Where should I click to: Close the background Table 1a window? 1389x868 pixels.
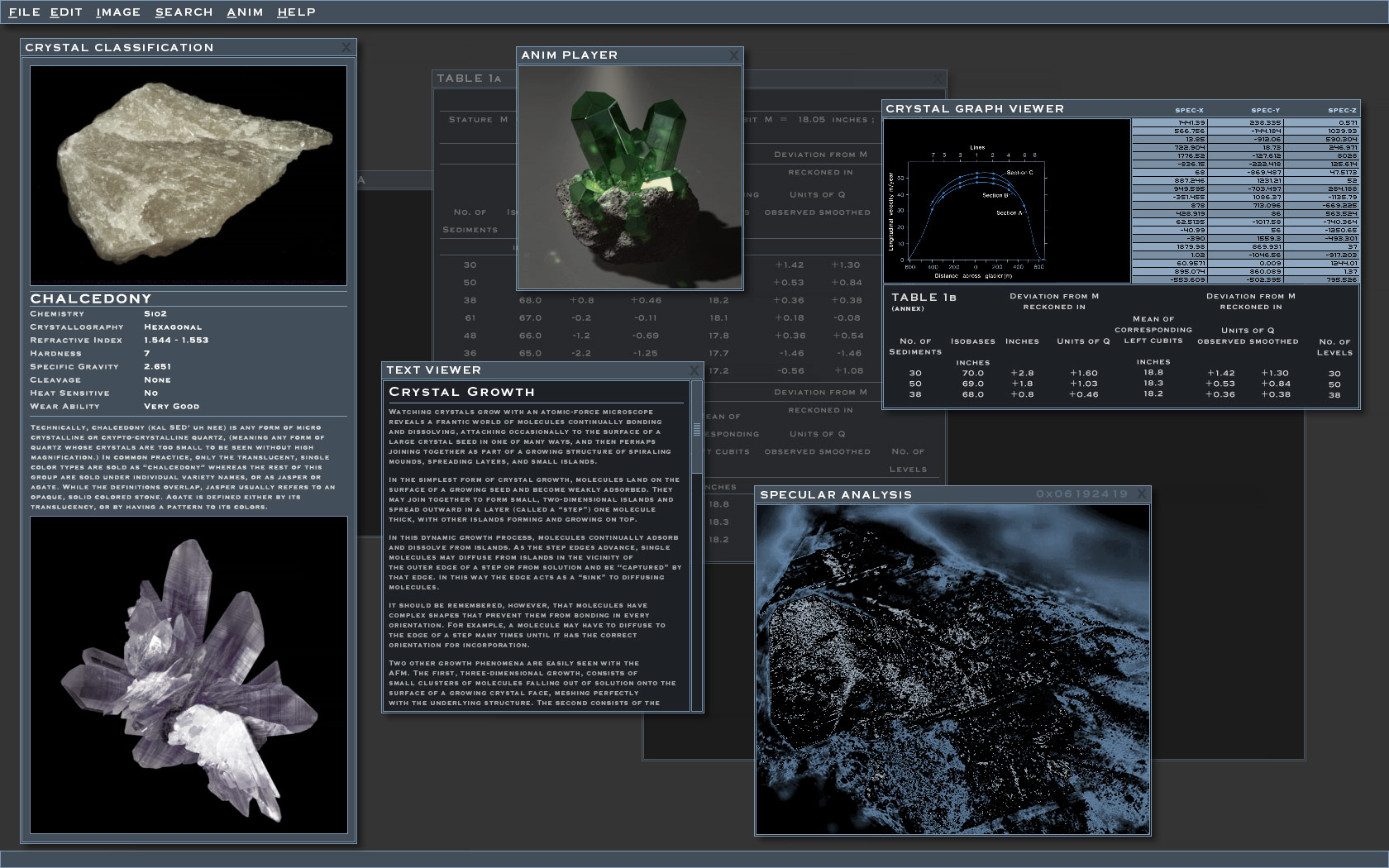click(937, 79)
